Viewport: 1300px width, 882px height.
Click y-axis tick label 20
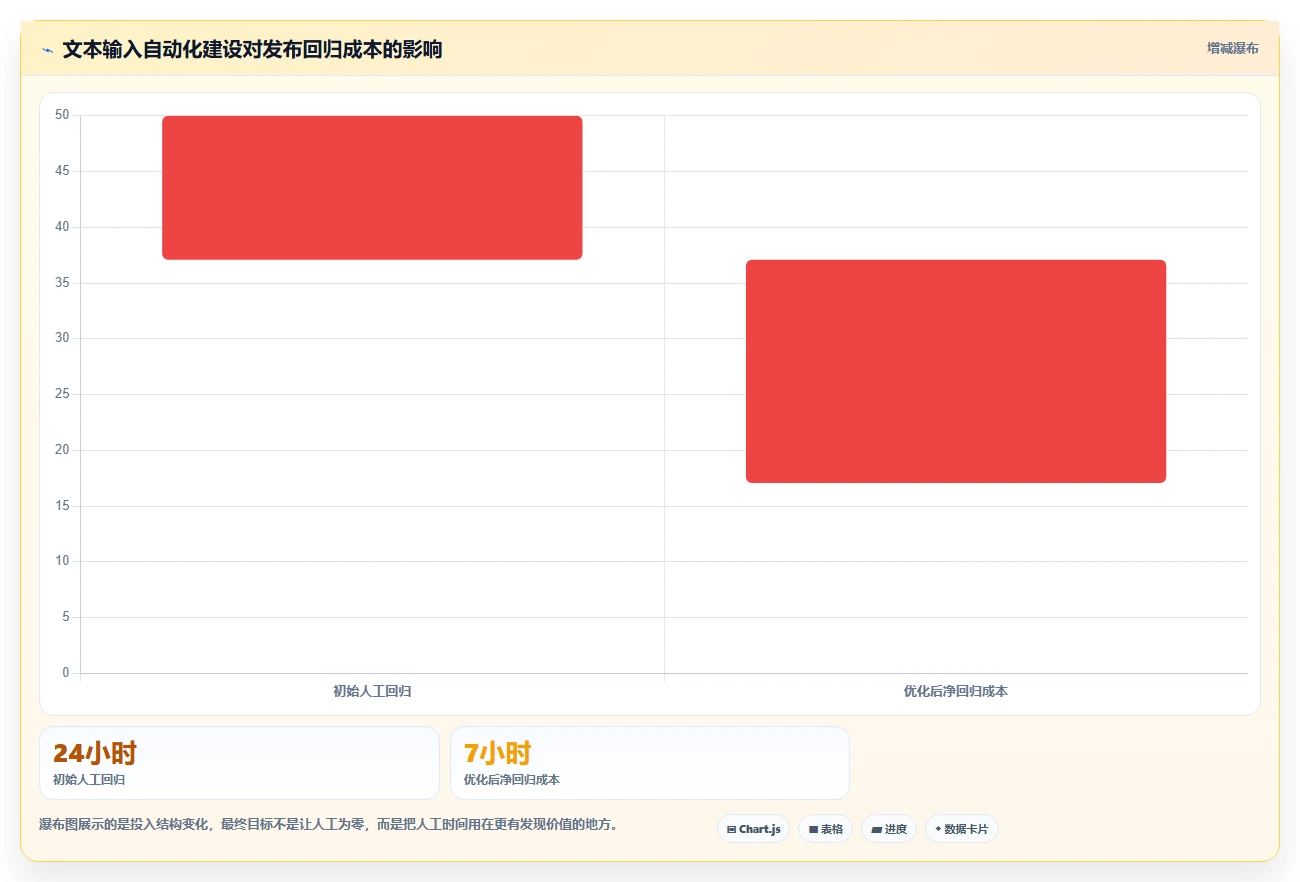62,450
